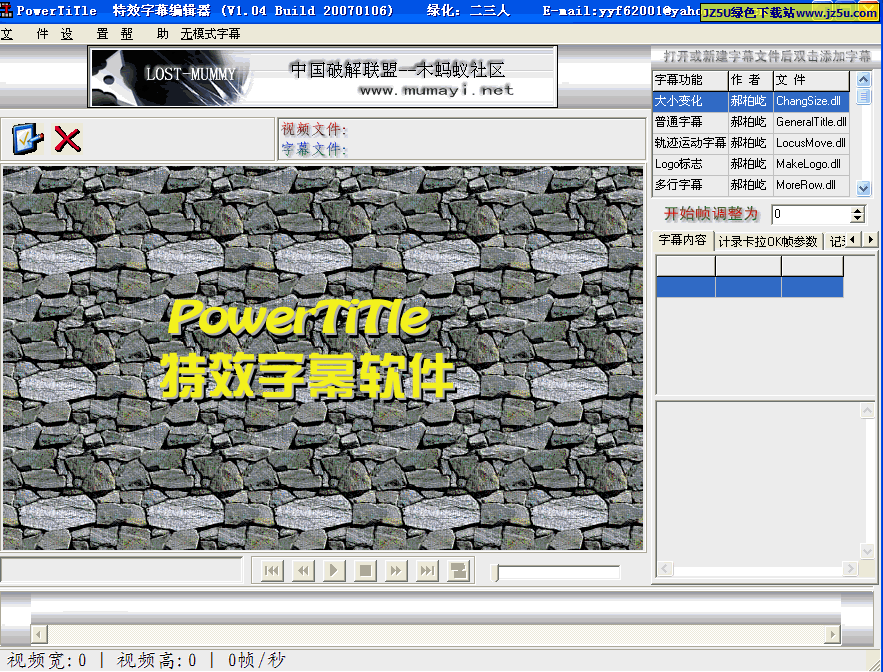Click the GeneralTitle.dll file cell
The height and width of the screenshot is (672, 883).
811,122
